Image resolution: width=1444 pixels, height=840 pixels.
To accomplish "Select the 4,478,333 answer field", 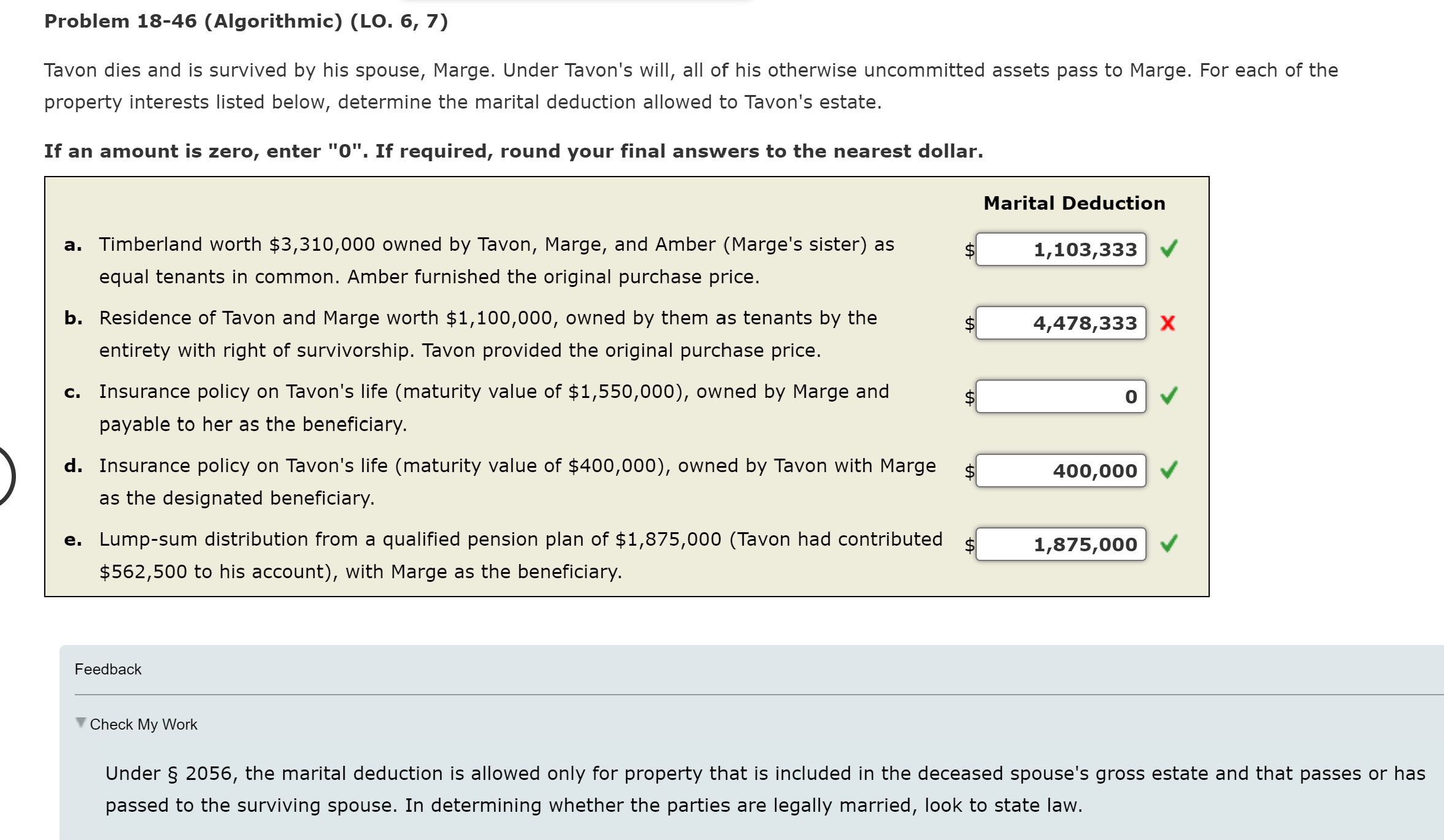I will pyautogui.click(x=1061, y=324).
